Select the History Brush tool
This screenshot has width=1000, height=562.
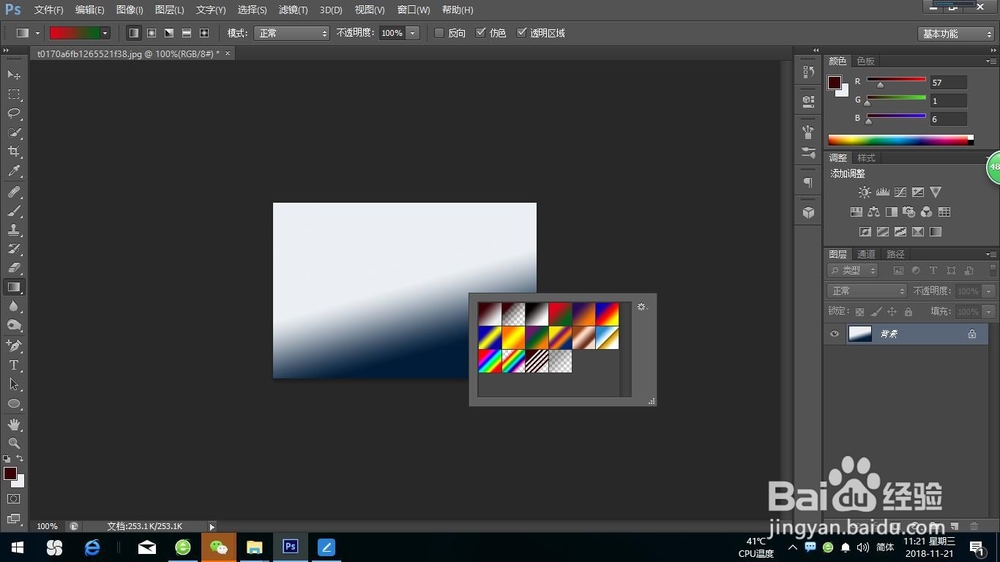coord(13,249)
